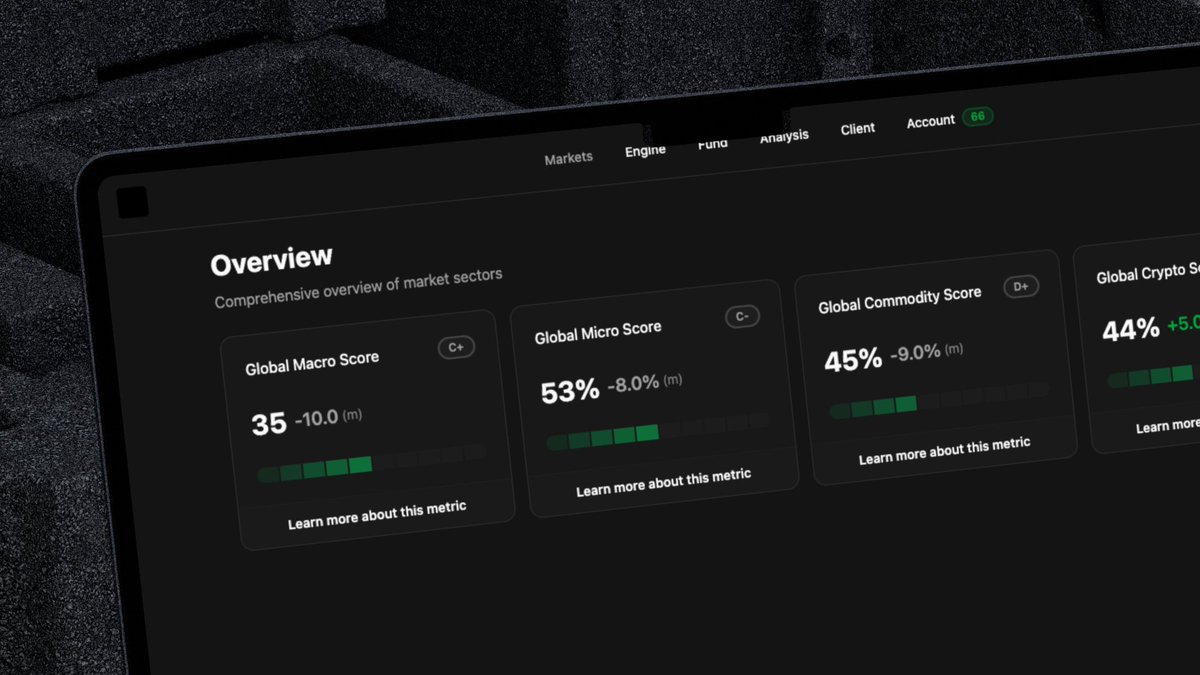The height and width of the screenshot is (675, 1200).
Task: Click the C- grade badge
Action: point(742,317)
